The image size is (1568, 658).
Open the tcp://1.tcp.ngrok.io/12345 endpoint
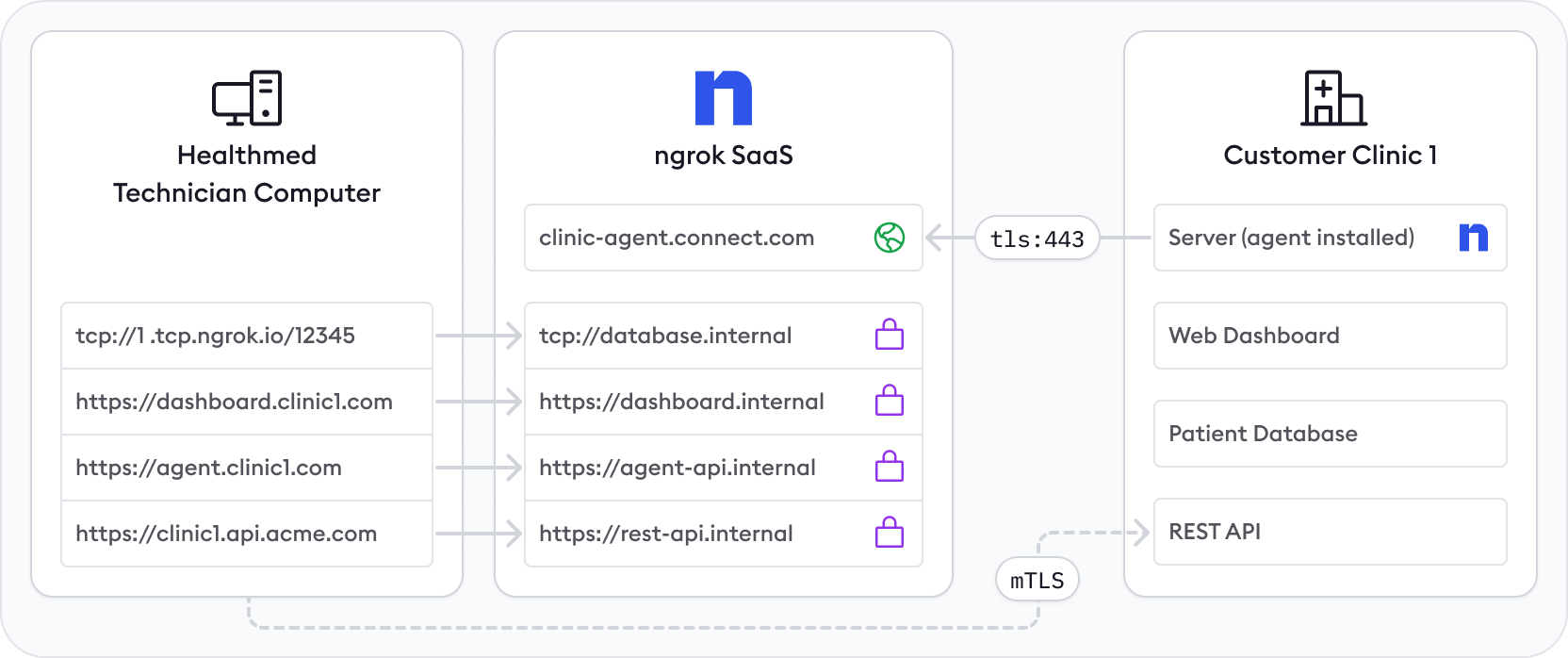[x=216, y=336]
